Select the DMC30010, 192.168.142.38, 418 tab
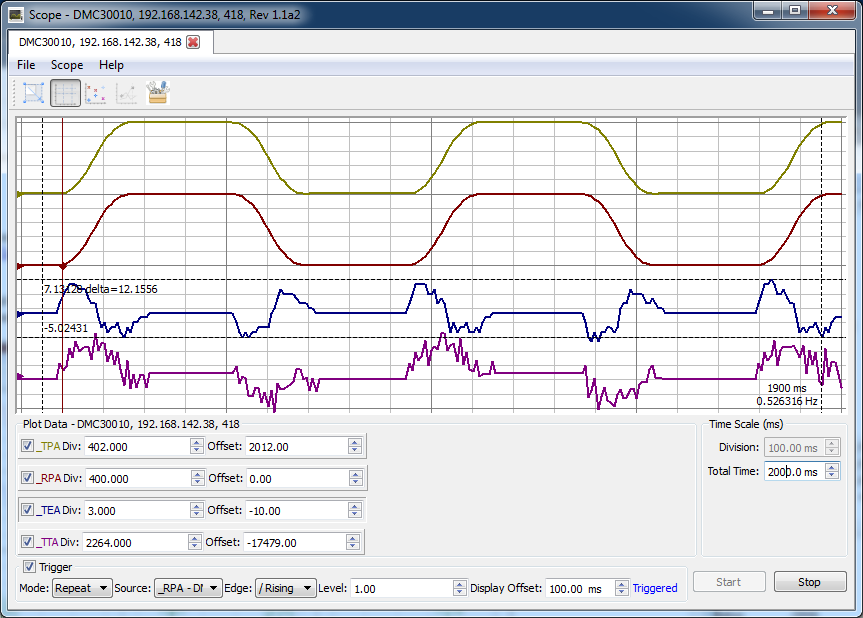 point(100,42)
